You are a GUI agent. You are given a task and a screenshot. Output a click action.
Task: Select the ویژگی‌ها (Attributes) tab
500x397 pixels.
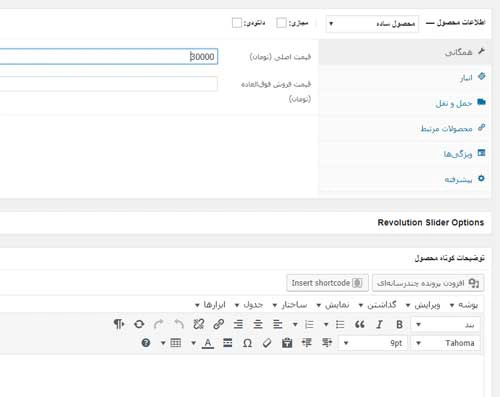pos(404,154)
